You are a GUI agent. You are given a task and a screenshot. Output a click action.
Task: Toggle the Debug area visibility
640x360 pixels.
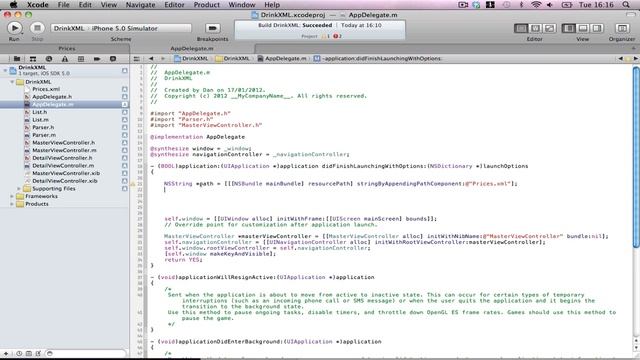583,28
